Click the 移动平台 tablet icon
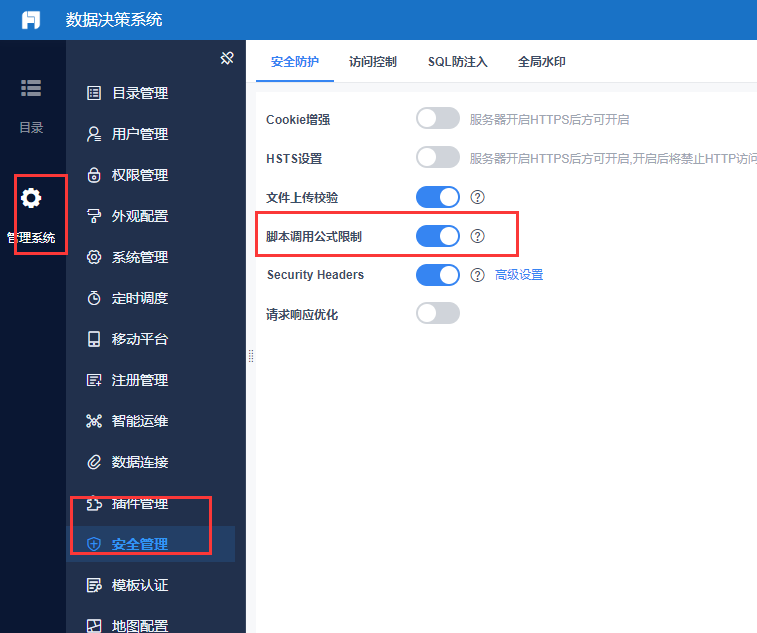This screenshot has width=757, height=633. click(94, 339)
